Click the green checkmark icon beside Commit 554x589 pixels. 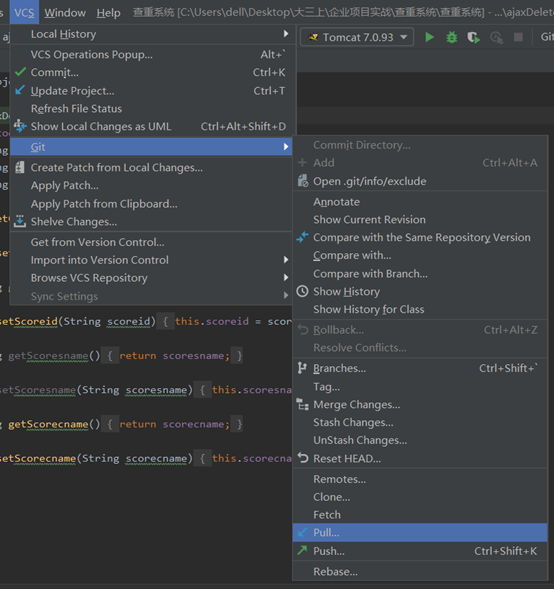click(x=21, y=72)
